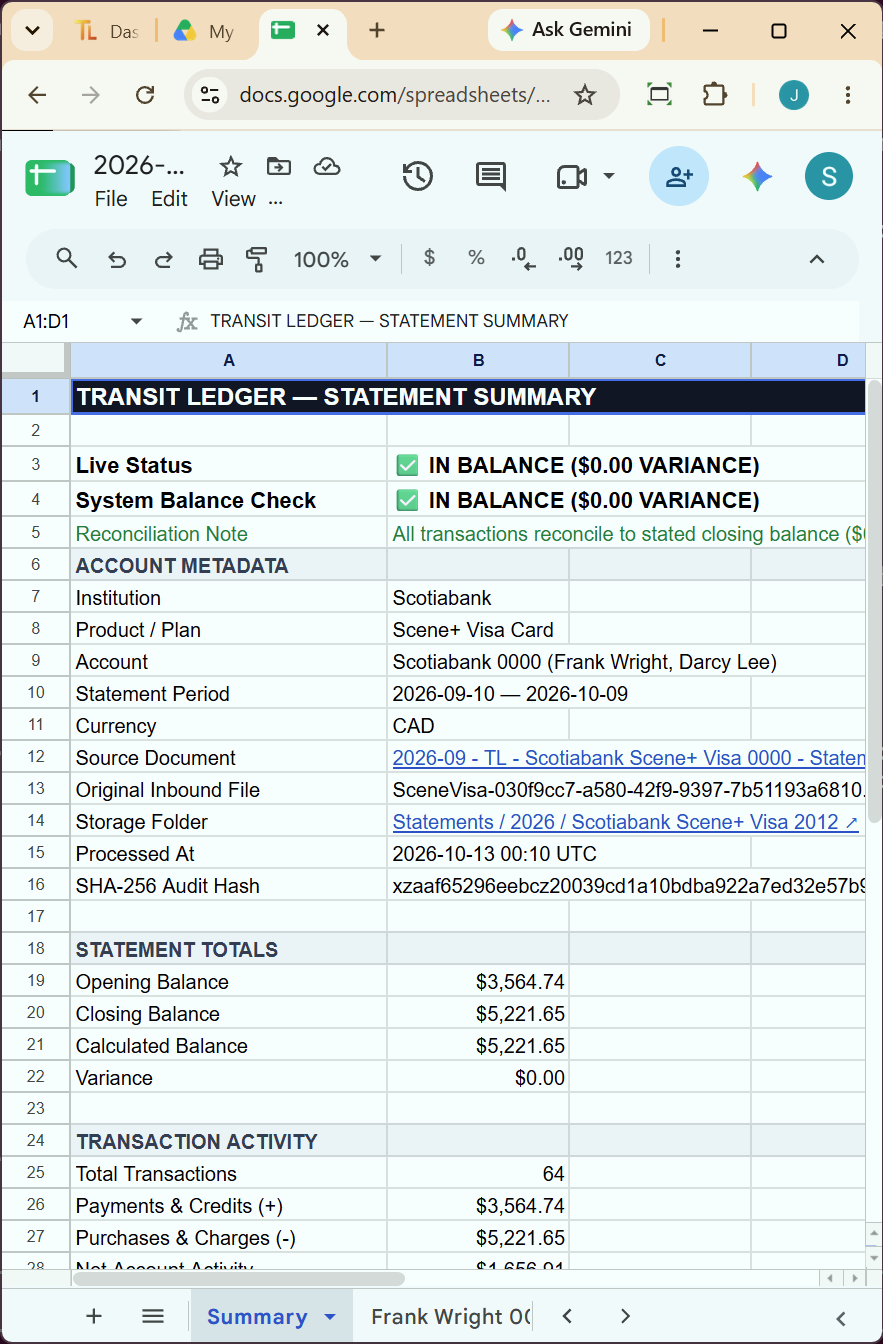This screenshot has height=1344, width=883.
Task: Start a Meet call camera icon
Action: pos(571,177)
